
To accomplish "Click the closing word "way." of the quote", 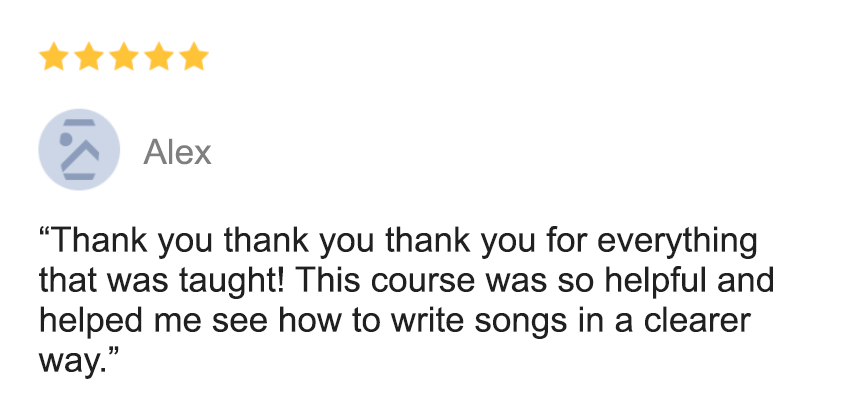I will [72, 363].
